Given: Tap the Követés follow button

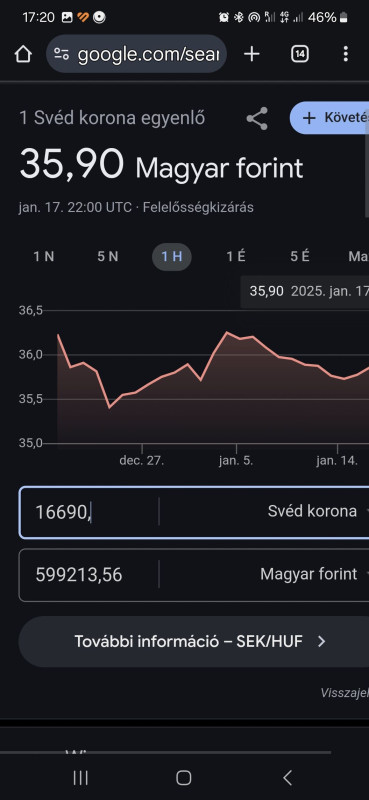Looking at the screenshot, I should 330,118.
